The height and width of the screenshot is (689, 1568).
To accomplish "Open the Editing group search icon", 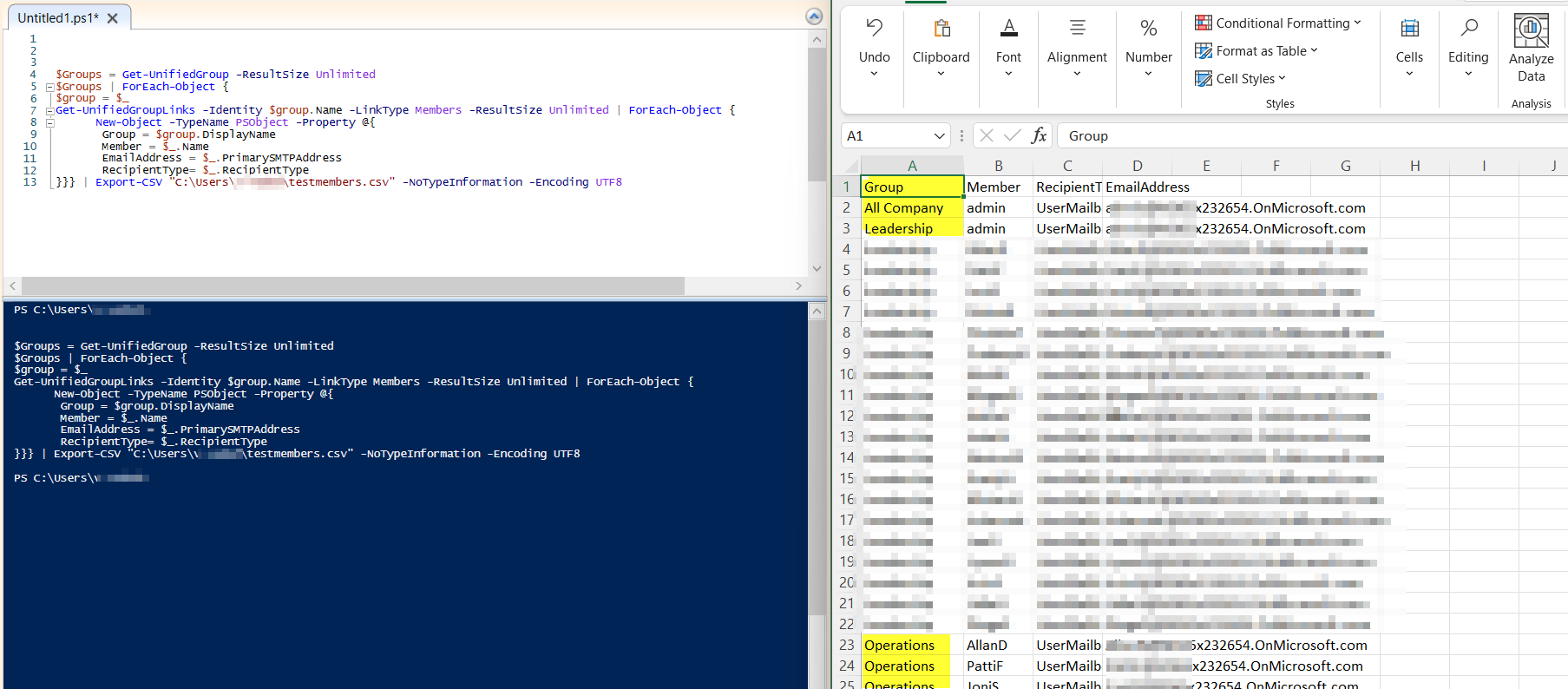I will (1468, 28).
